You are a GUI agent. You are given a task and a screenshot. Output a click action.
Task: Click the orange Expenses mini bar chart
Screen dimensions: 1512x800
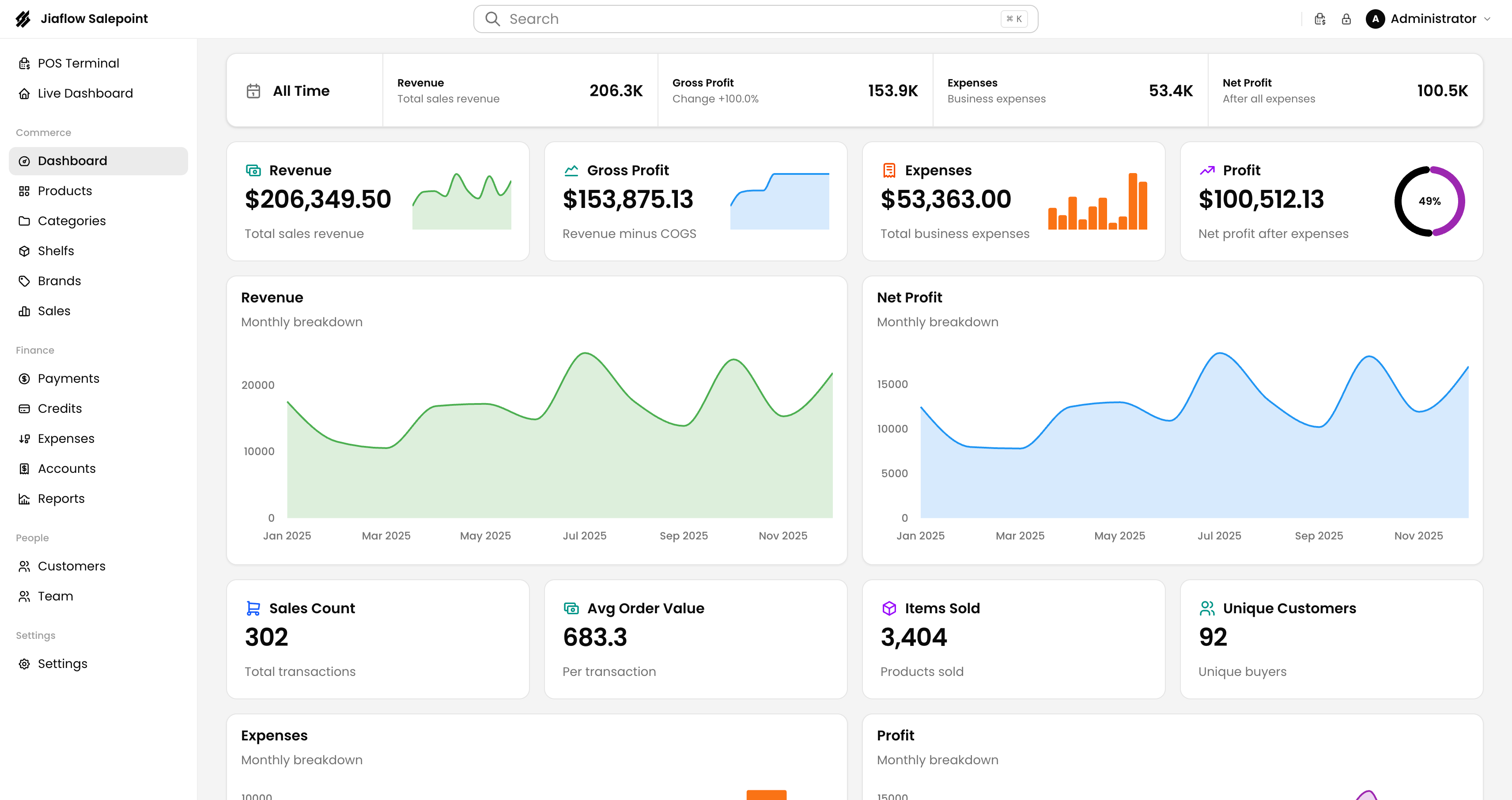(1098, 201)
